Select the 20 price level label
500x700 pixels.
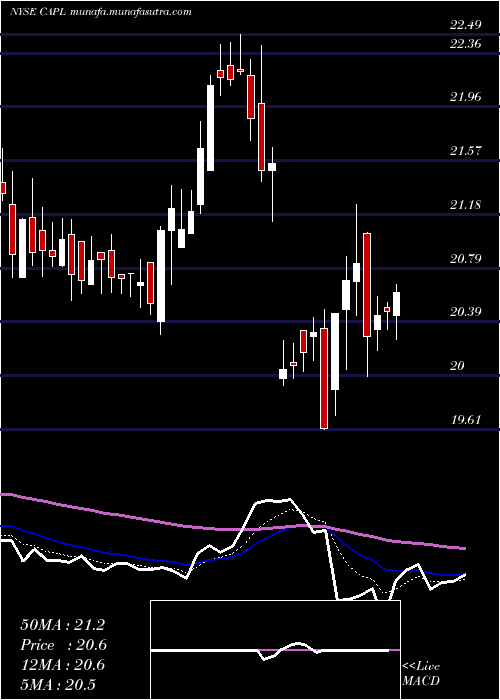[x=458, y=366]
